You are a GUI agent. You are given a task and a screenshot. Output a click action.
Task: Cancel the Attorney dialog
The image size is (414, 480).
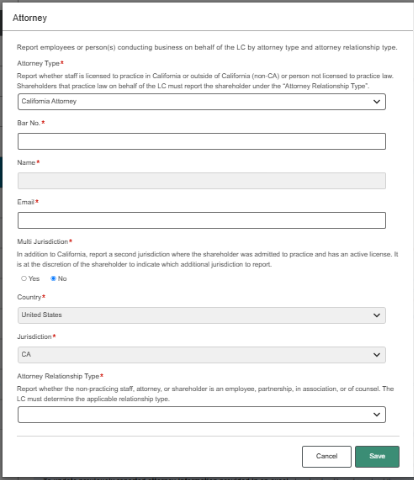327,457
